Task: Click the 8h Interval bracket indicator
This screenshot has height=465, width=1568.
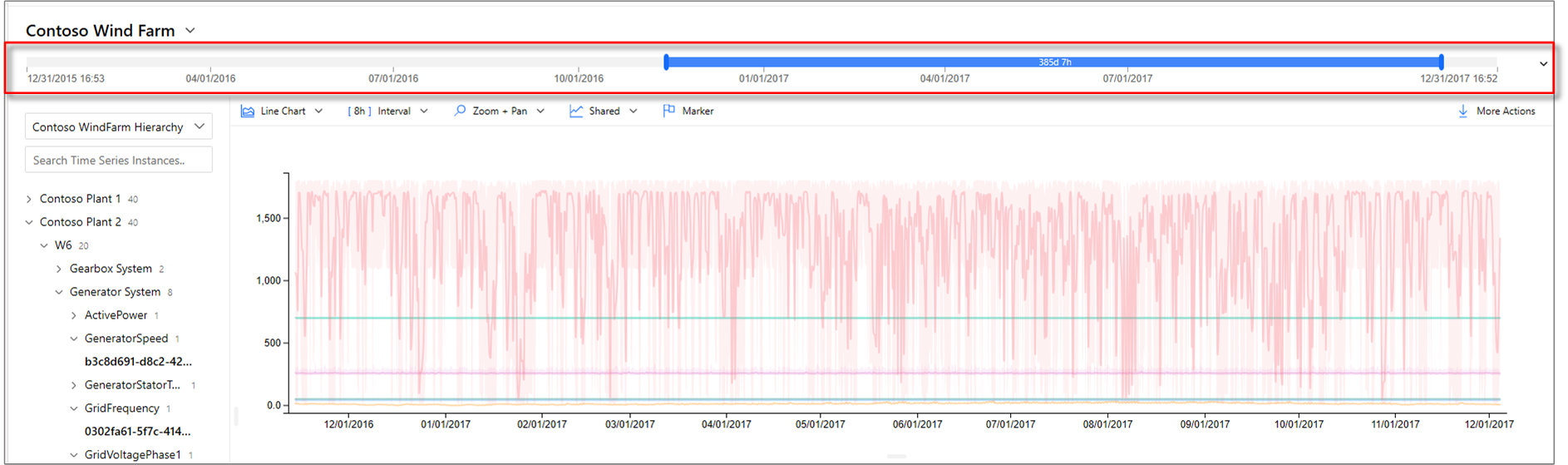Action: click(359, 111)
